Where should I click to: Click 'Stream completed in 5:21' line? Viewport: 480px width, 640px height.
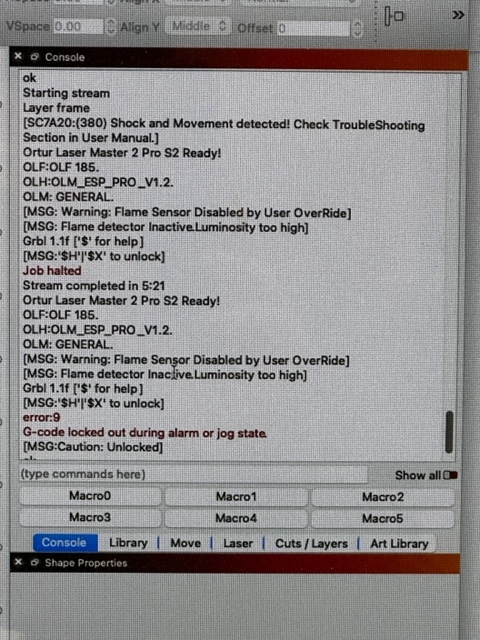[x=94, y=286]
